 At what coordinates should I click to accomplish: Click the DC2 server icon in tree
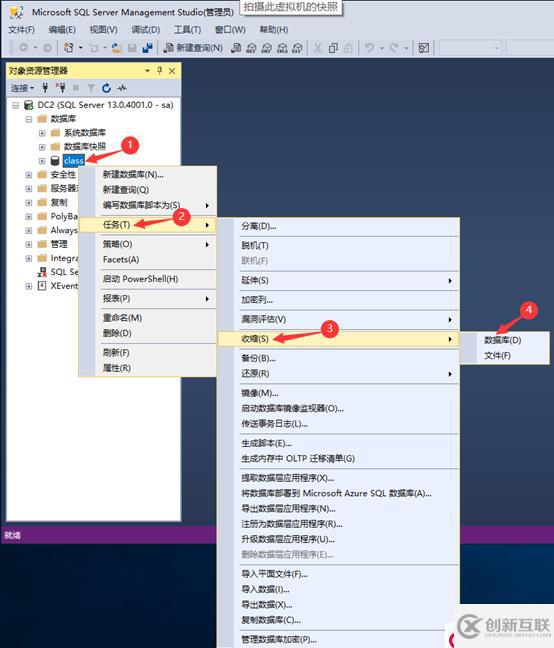point(29,105)
